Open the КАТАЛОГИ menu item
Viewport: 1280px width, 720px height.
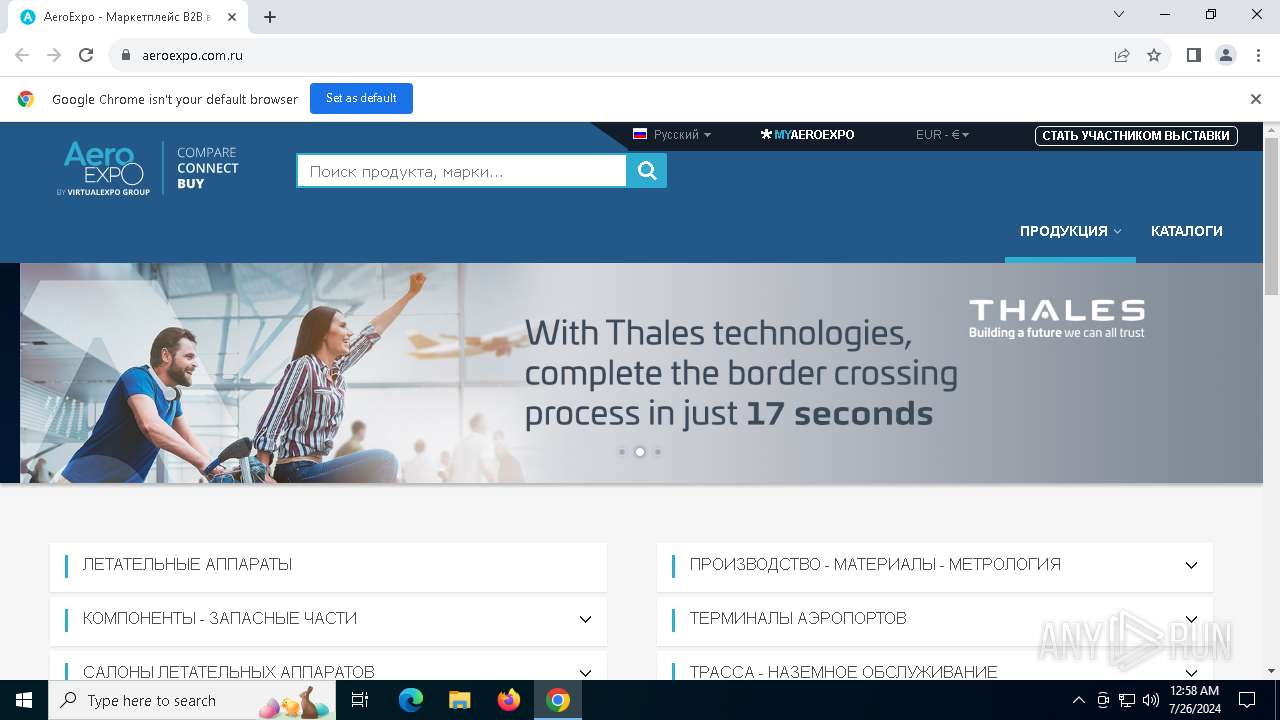click(x=1187, y=231)
